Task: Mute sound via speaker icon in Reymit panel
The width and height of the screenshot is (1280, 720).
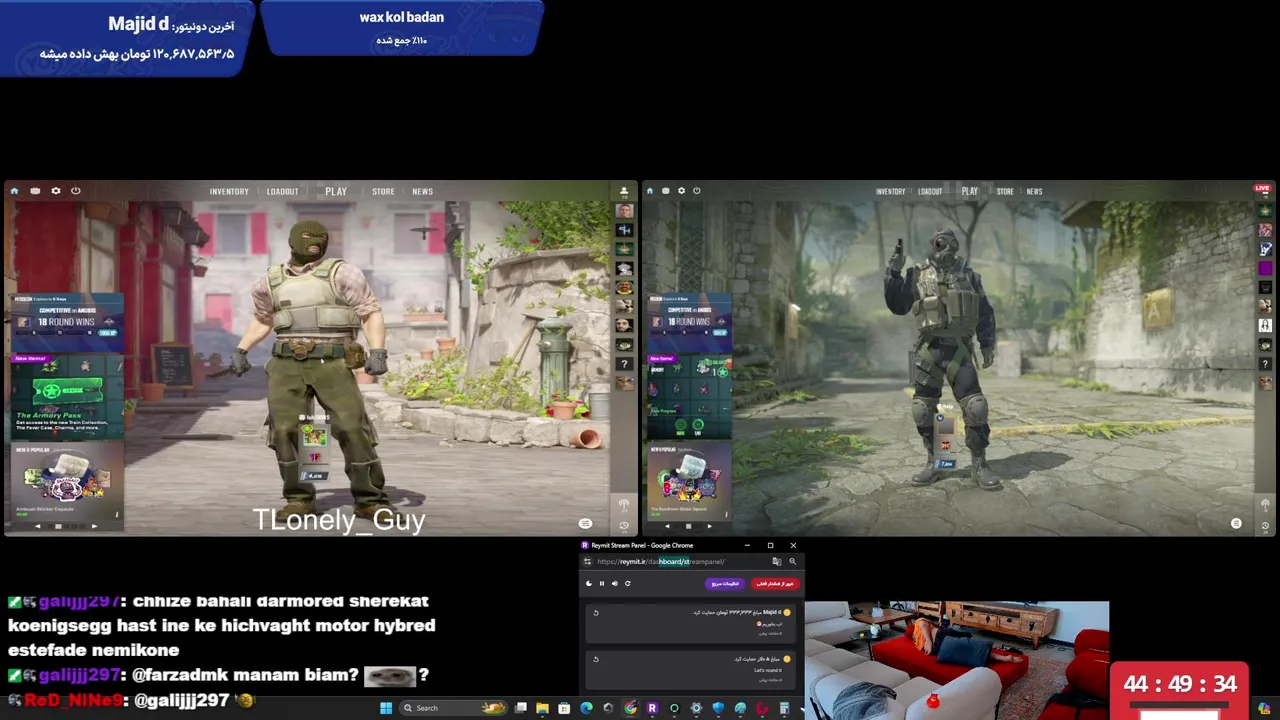Action: [x=614, y=583]
